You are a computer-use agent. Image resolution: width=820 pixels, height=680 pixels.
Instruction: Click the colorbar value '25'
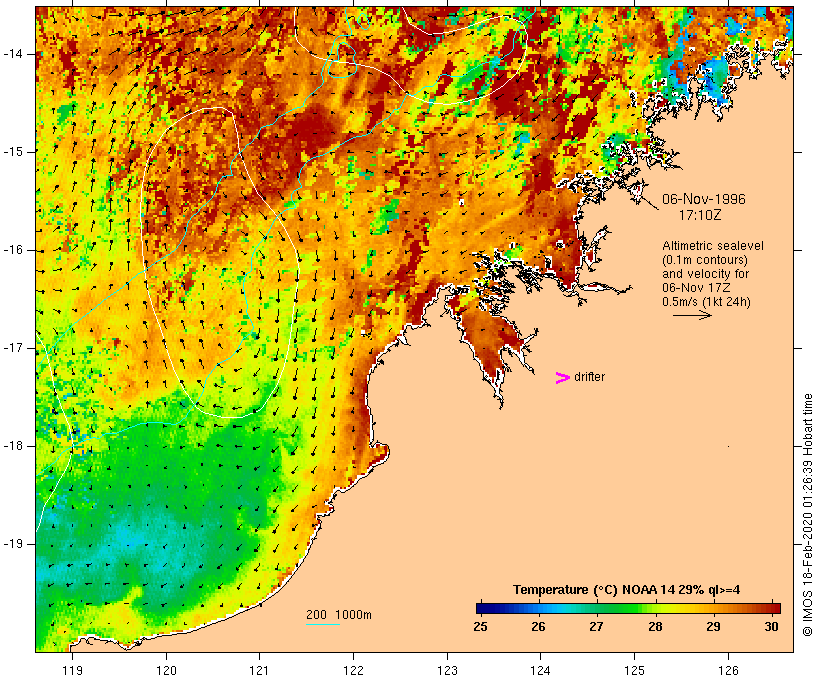pos(481,626)
